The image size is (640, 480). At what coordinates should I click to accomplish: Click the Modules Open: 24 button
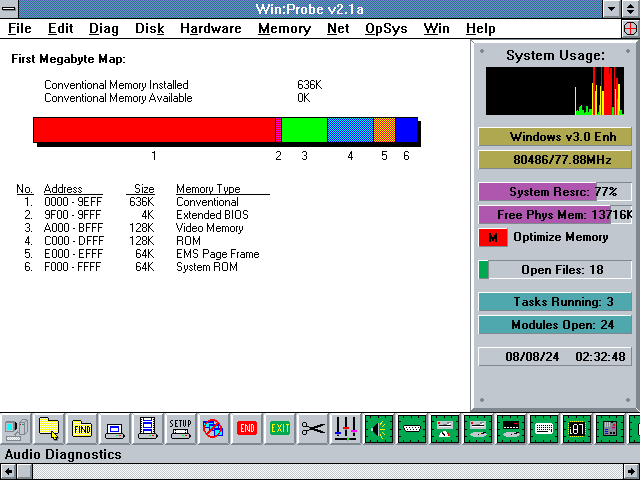(x=555, y=325)
